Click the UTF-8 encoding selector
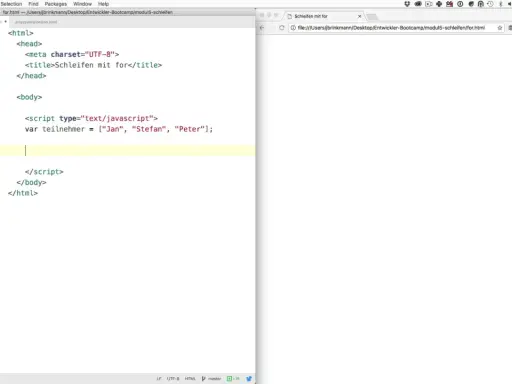The image size is (512, 384). (x=173, y=379)
